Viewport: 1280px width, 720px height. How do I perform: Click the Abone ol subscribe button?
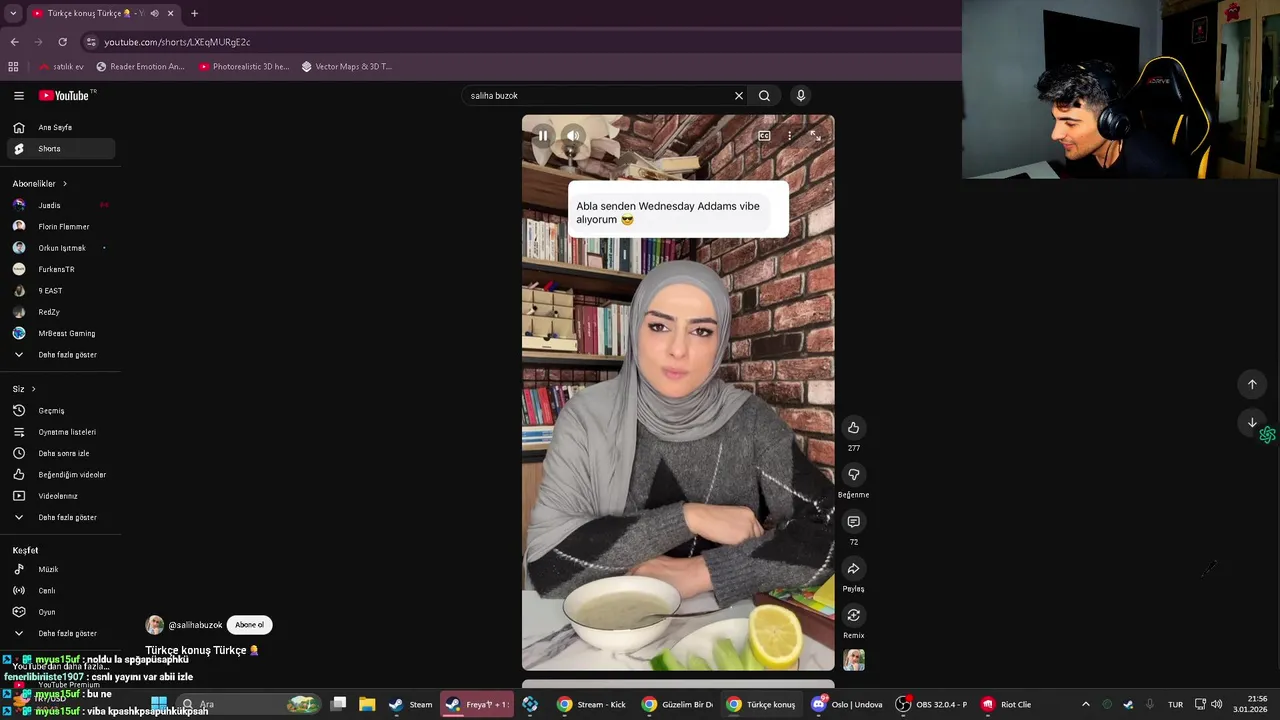pyautogui.click(x=249, y=625)
